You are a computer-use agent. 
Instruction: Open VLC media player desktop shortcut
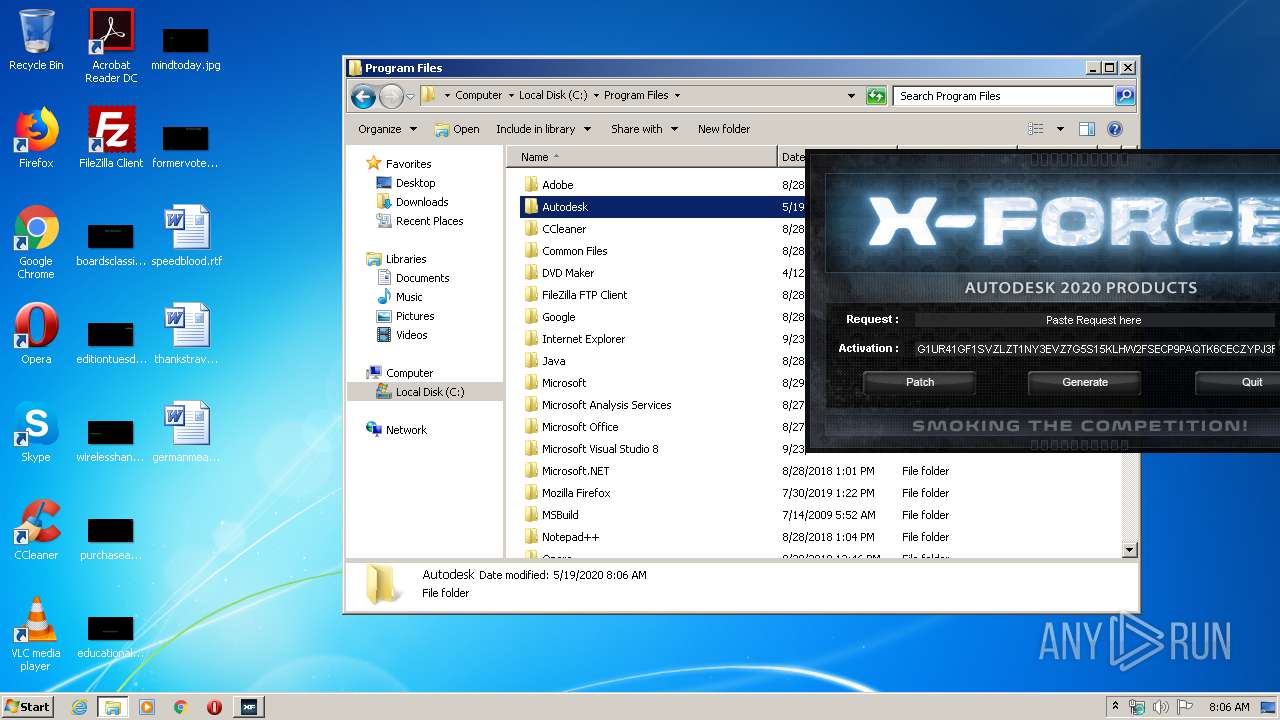(36, 634)
